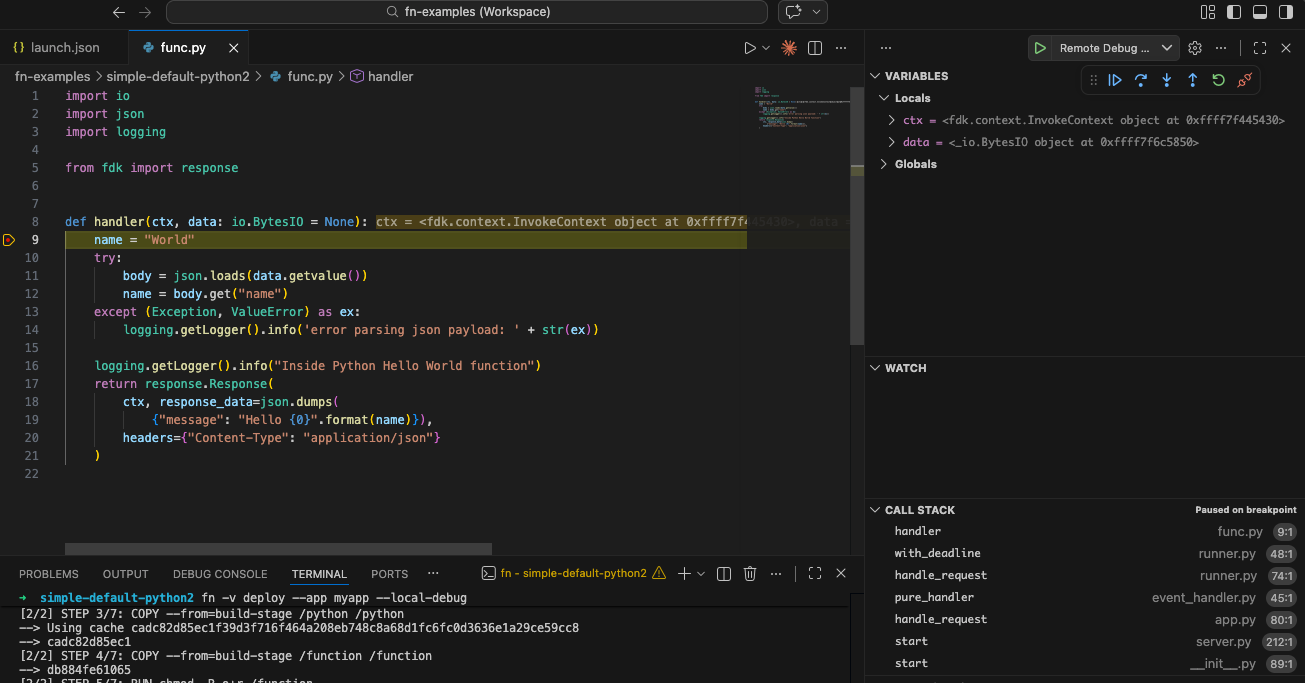This screenshot has height=683, width=1305.
Task: Collapse the WATCH section
Action: pyautogui.click(x=875, y=368)
